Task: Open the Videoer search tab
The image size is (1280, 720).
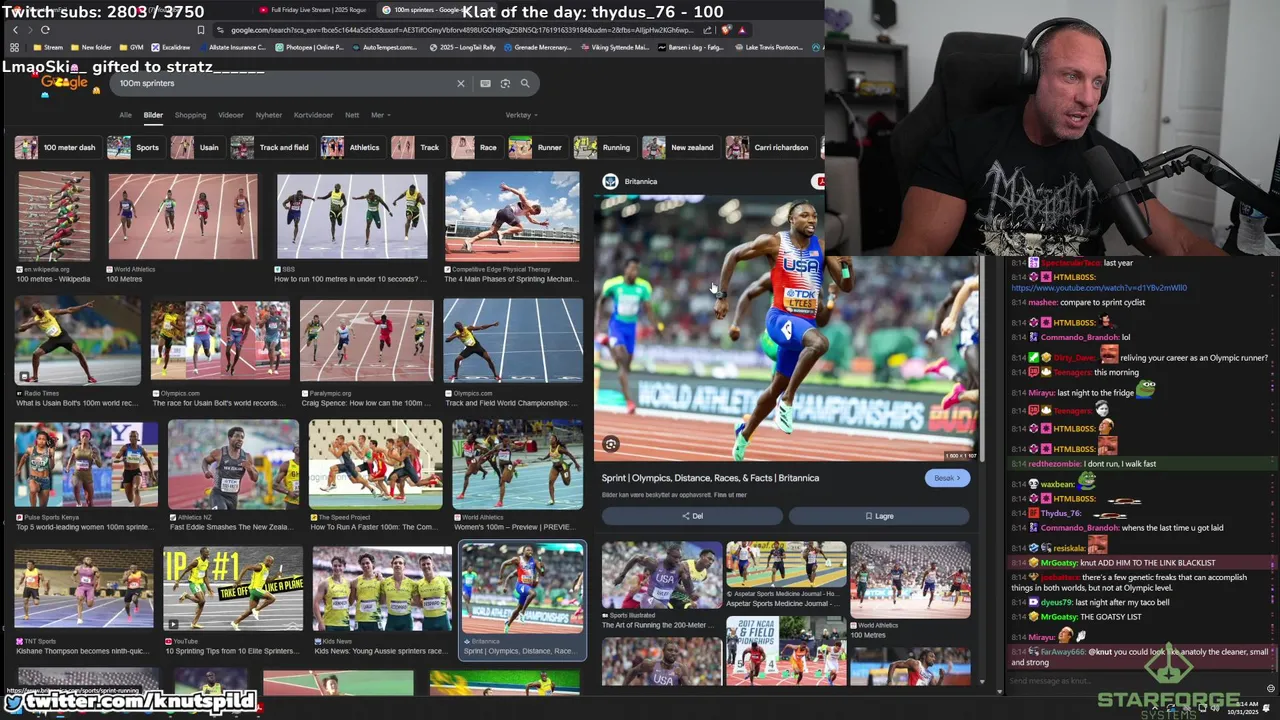Action: [231, 115]
